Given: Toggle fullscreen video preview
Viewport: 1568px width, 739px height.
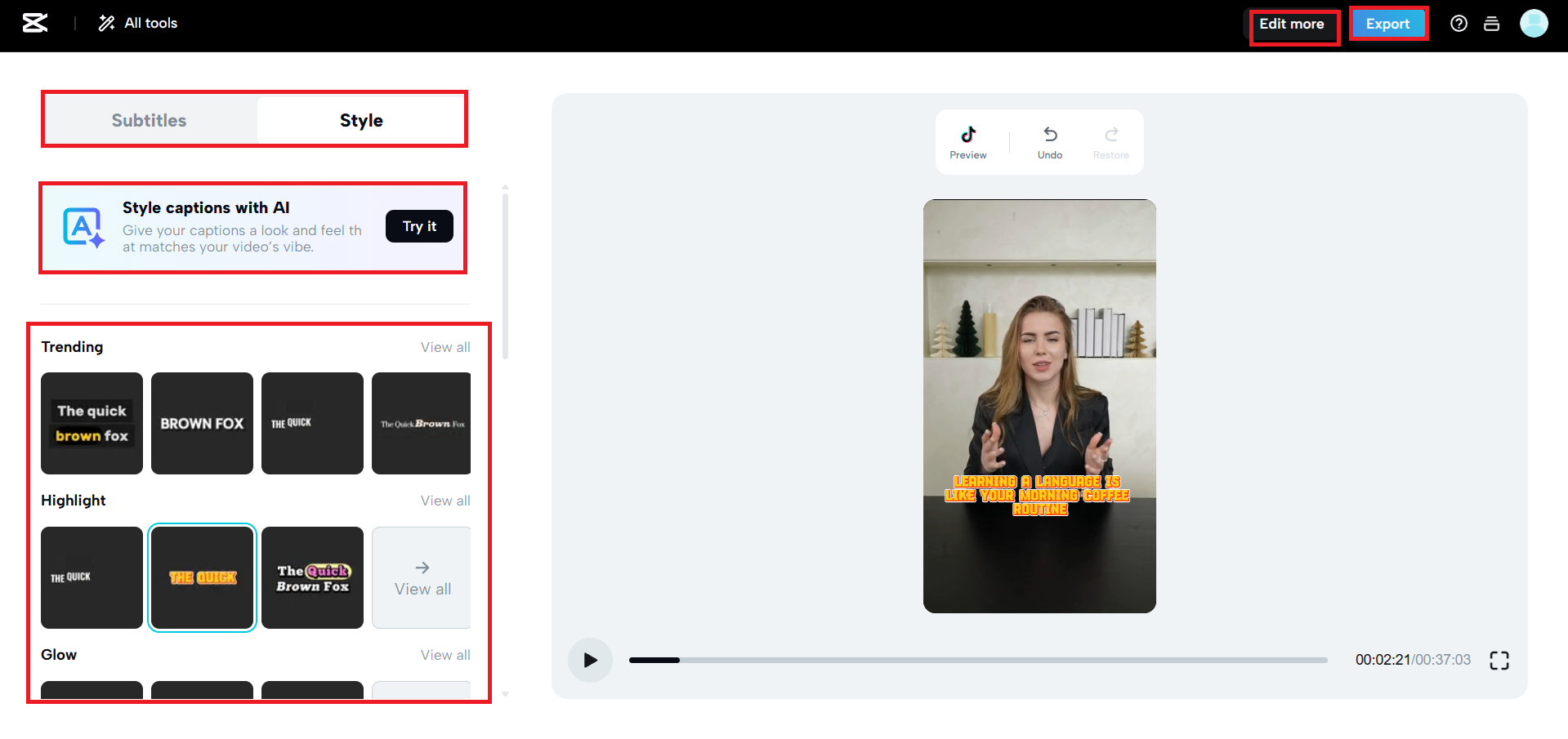Looking at the screenshot, I should [x=1499, y=660].
